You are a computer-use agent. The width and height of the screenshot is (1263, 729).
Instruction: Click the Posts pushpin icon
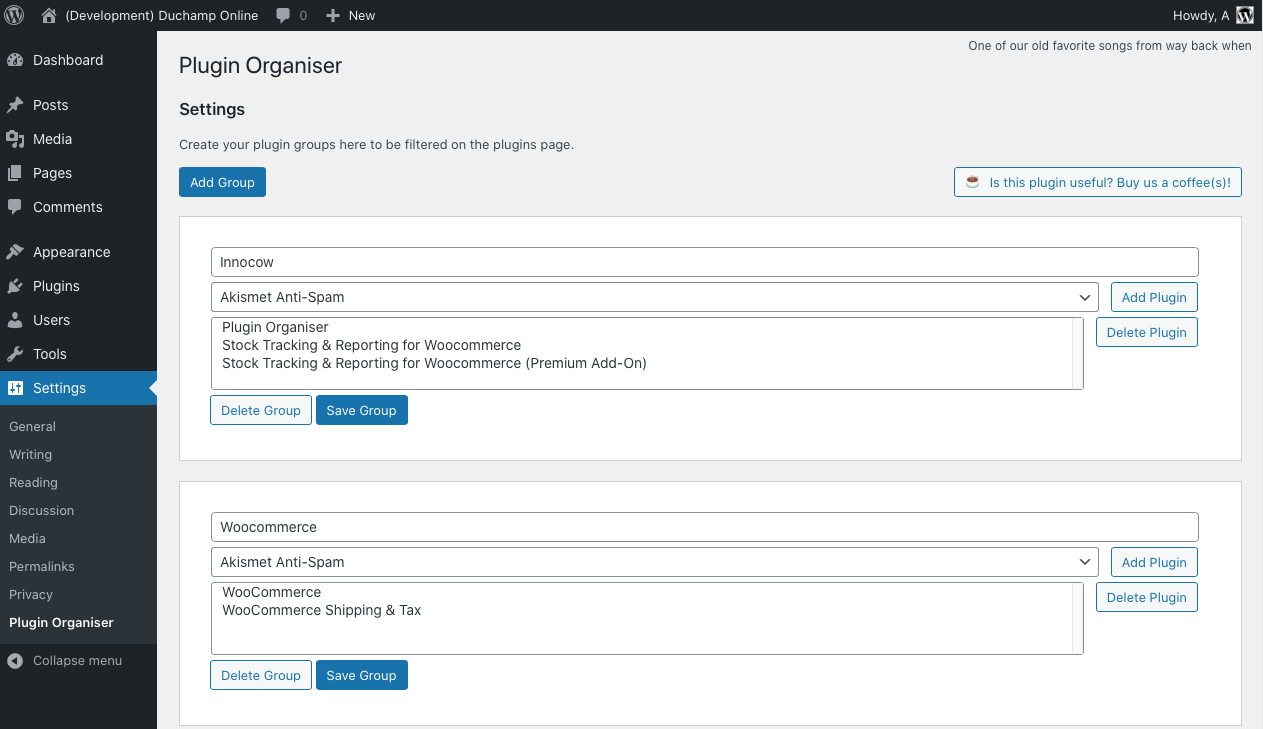pyautogui.click(x=15, y=105)
